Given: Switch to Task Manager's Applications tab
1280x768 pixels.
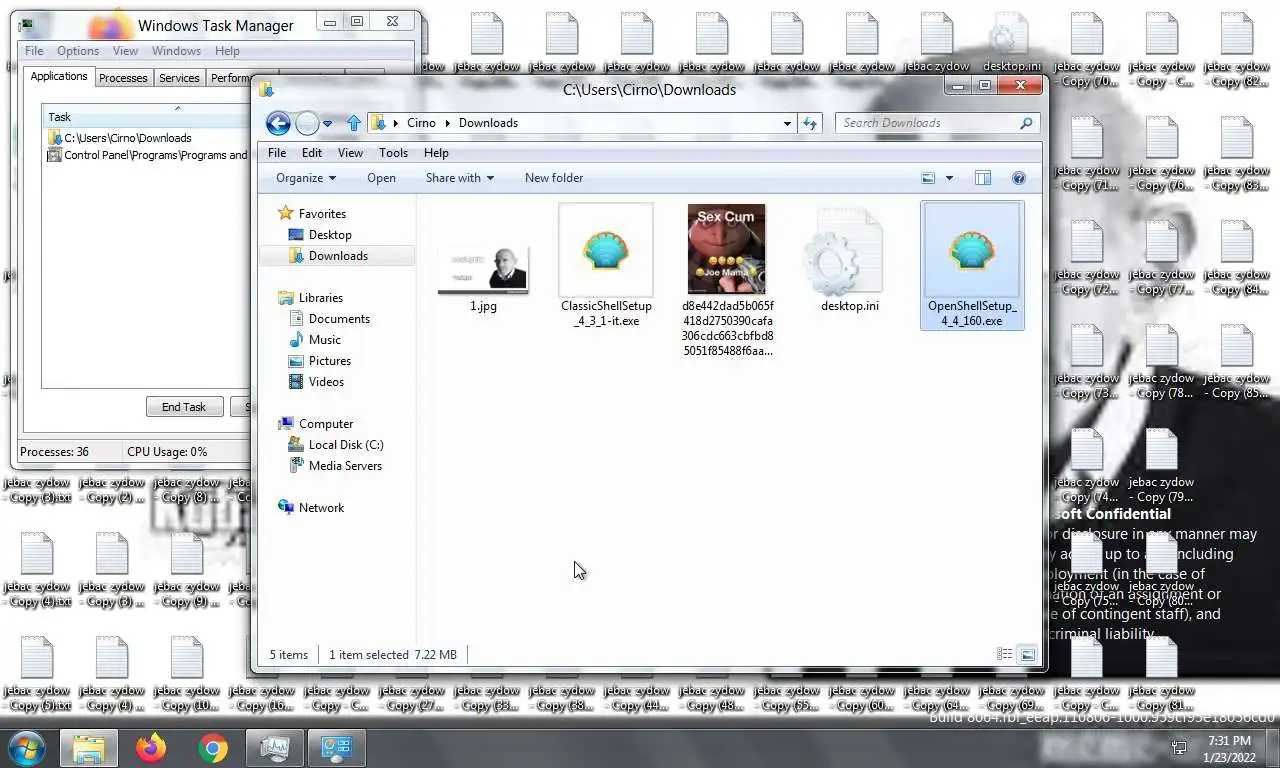Looking at the screenshot, I should tap(59, 76).
